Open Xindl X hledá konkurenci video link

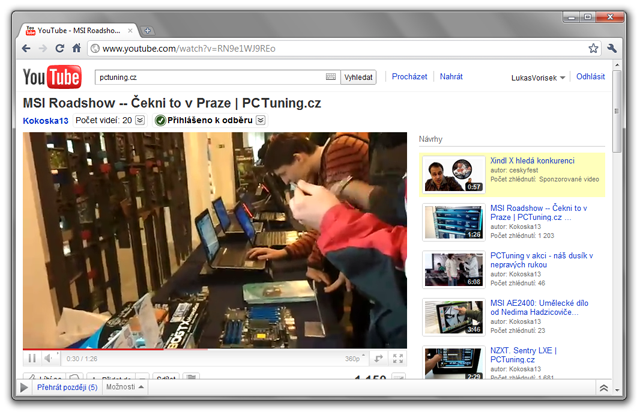click(532, 160)
